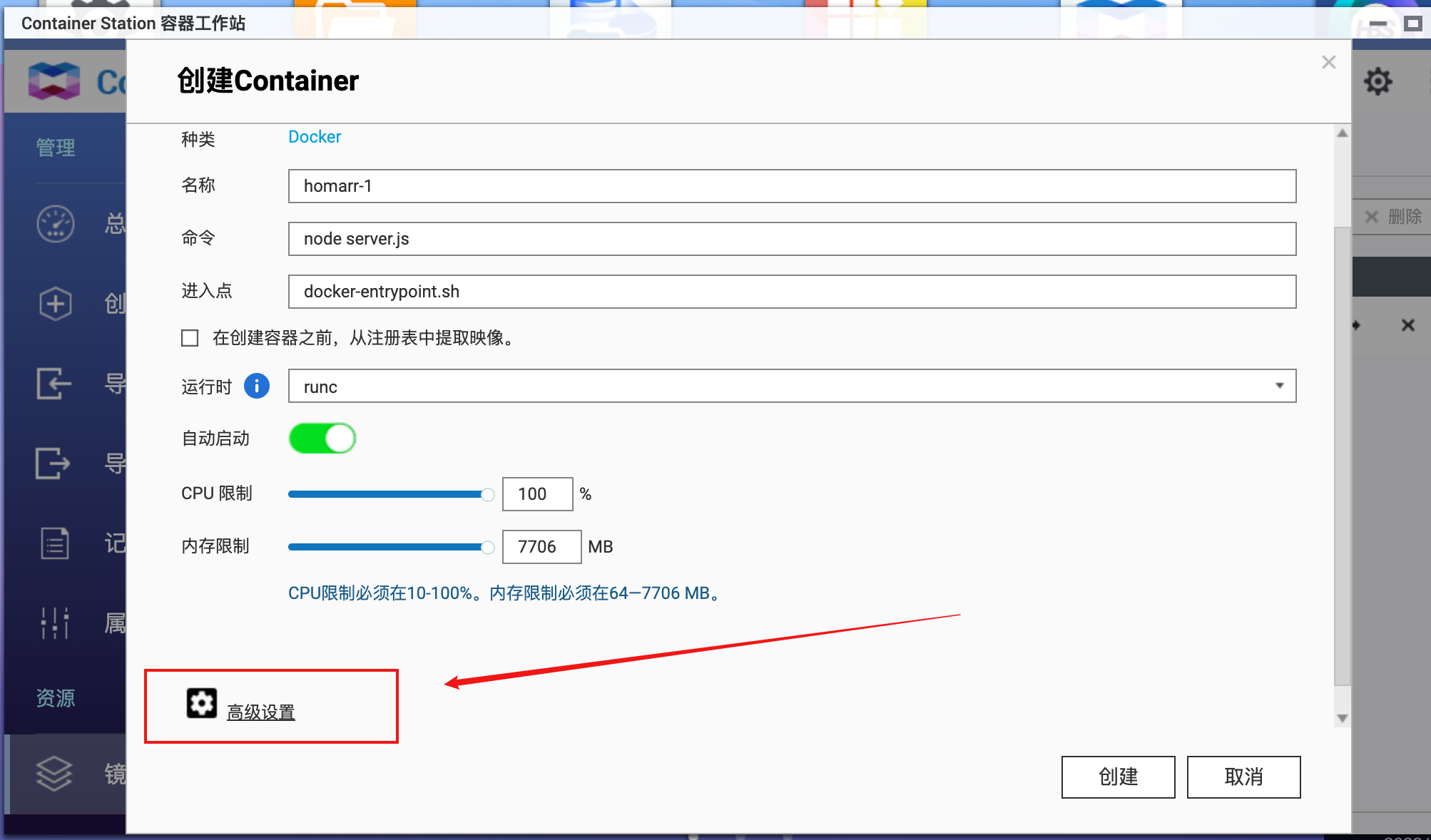Click the container name field homarr-1

pos(792,186)
